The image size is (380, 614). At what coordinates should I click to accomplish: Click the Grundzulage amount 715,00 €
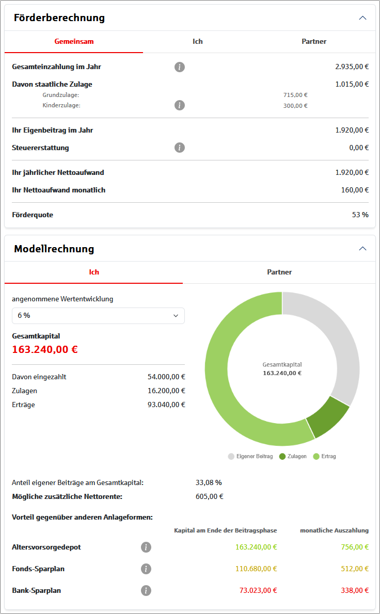tap(295, 95)
